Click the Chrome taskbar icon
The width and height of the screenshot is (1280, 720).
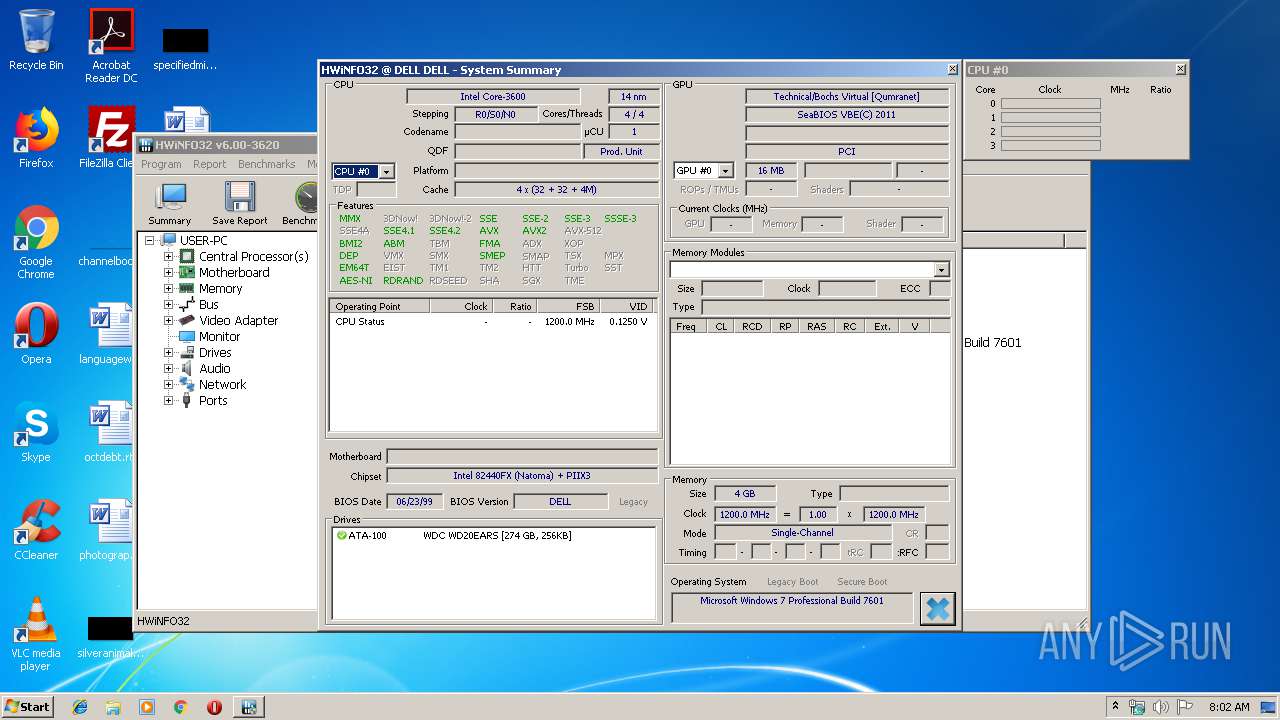180,707
